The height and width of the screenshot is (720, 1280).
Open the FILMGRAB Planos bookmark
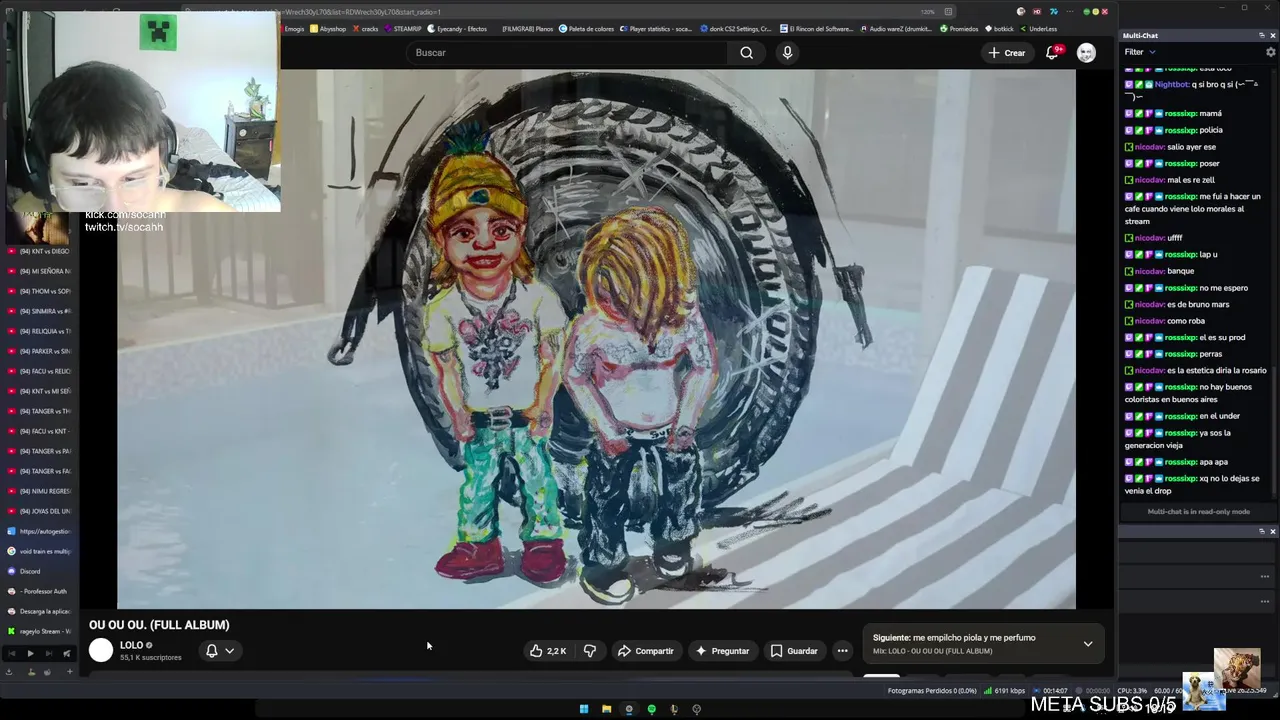coord(526,29)
